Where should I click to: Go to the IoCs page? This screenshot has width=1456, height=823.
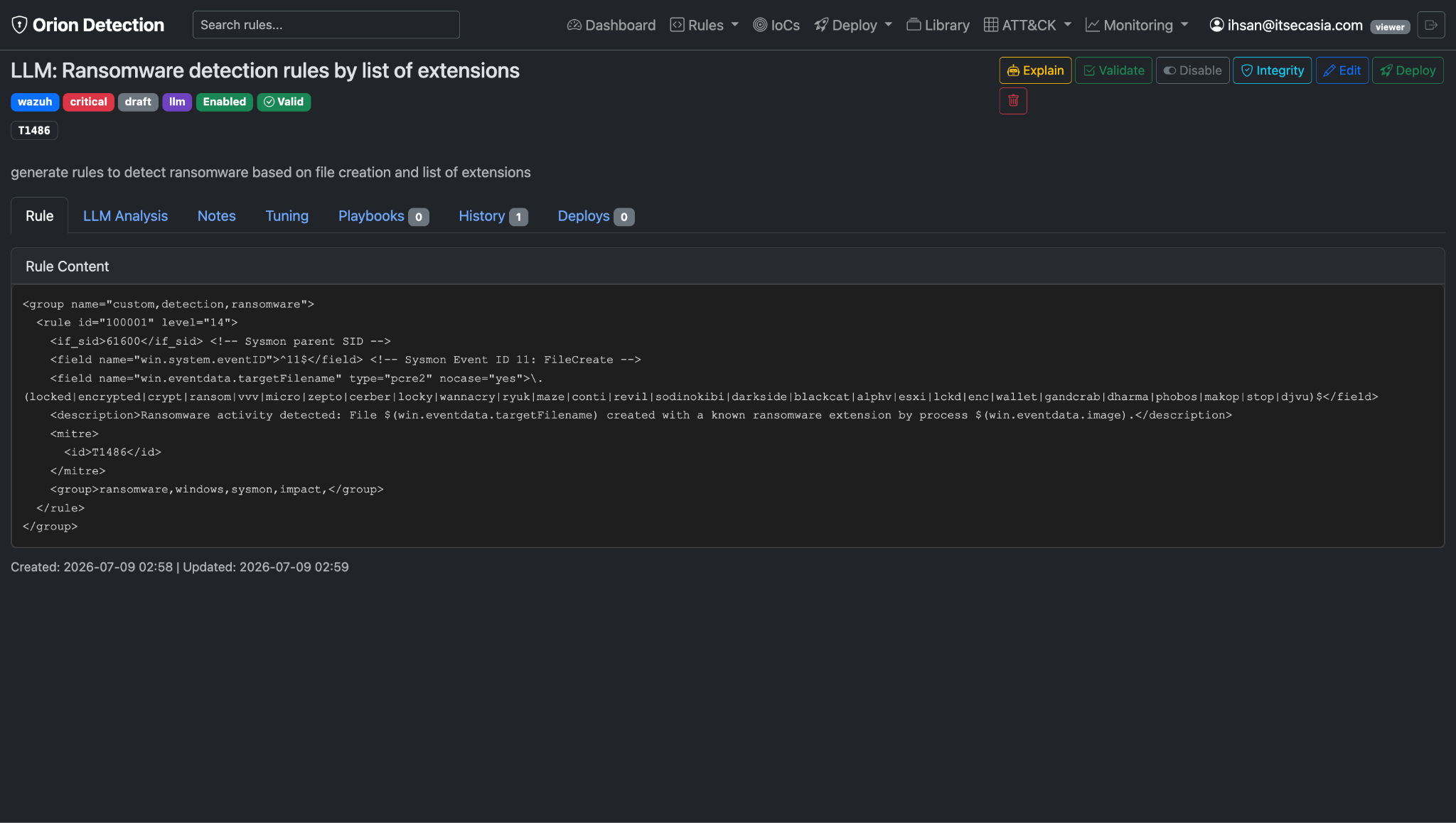pos(776,25)
